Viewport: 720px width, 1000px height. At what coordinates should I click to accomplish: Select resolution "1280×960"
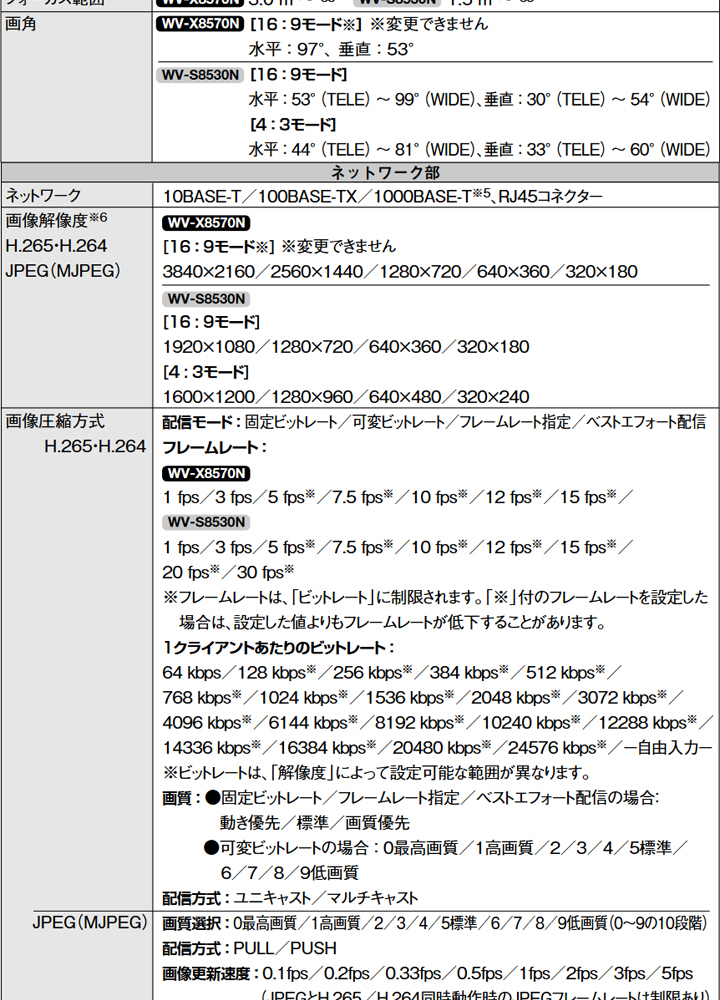312,397
